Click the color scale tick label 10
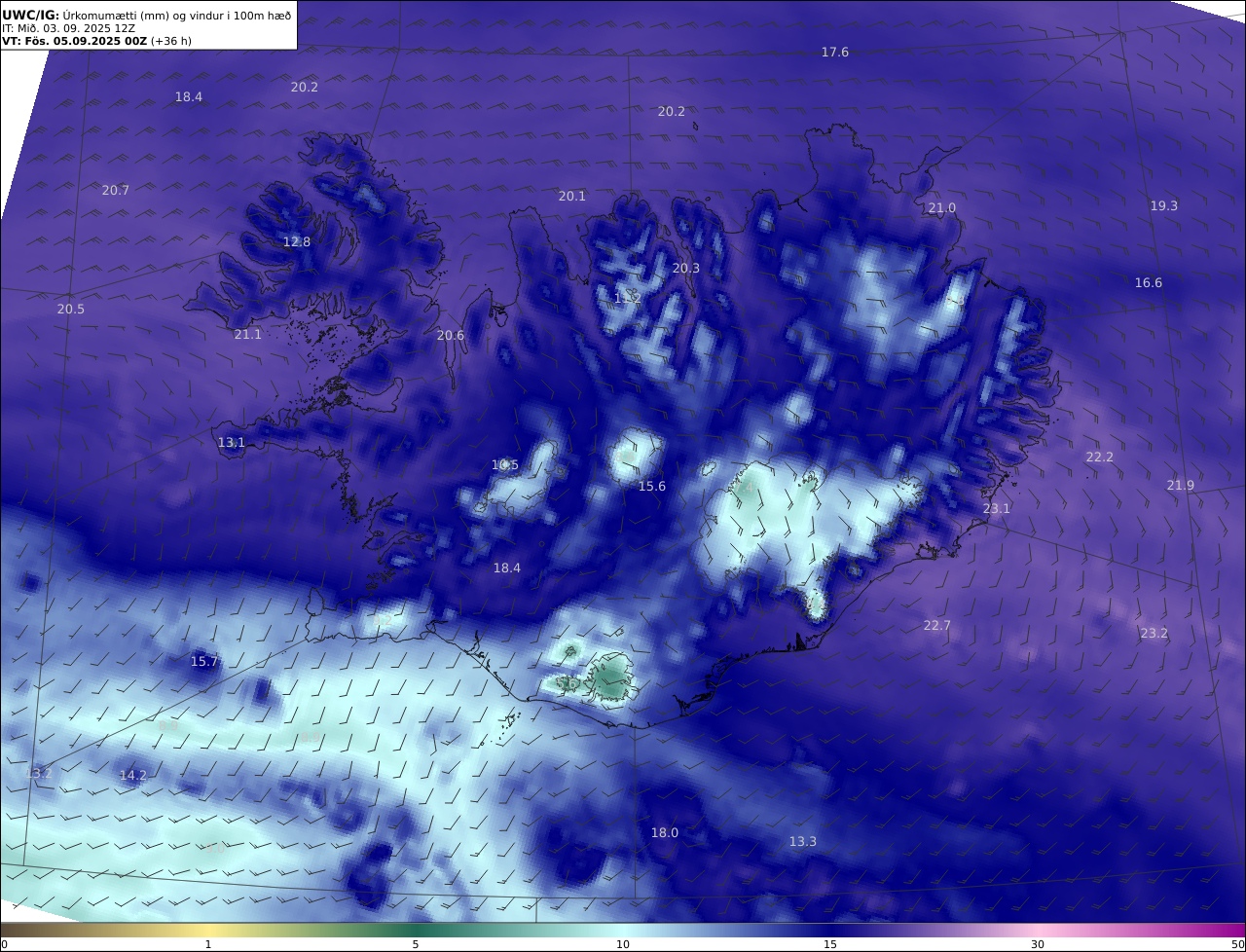 pyautogui.click(x=623, y=944)
